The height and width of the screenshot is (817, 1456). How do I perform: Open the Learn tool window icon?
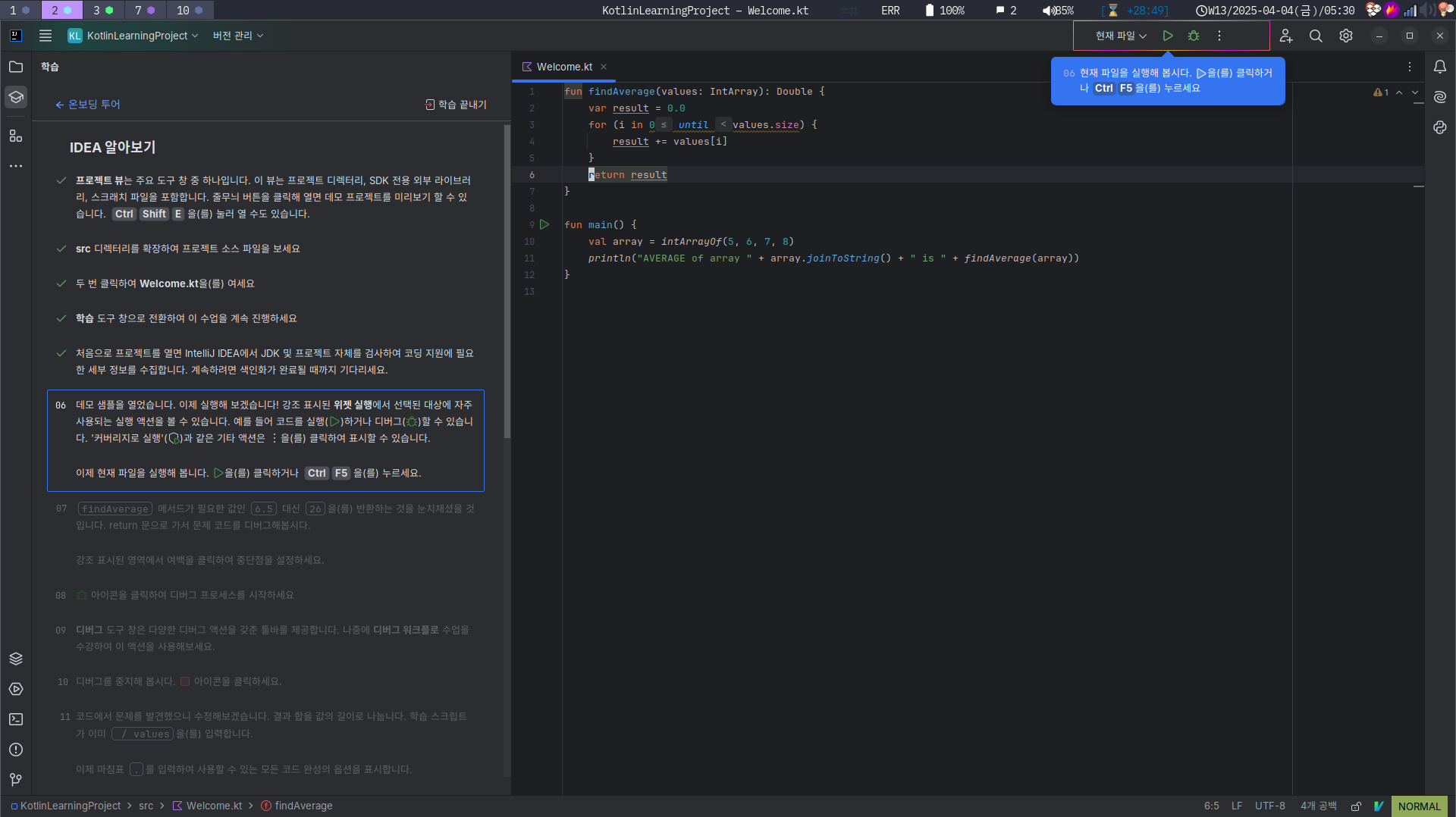click(16, 97)
